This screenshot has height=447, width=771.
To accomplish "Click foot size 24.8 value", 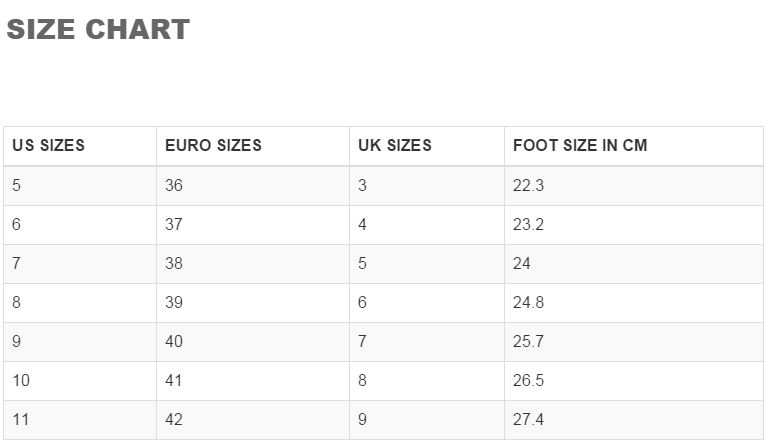I will pyautogui.click(x=528, y=302).
